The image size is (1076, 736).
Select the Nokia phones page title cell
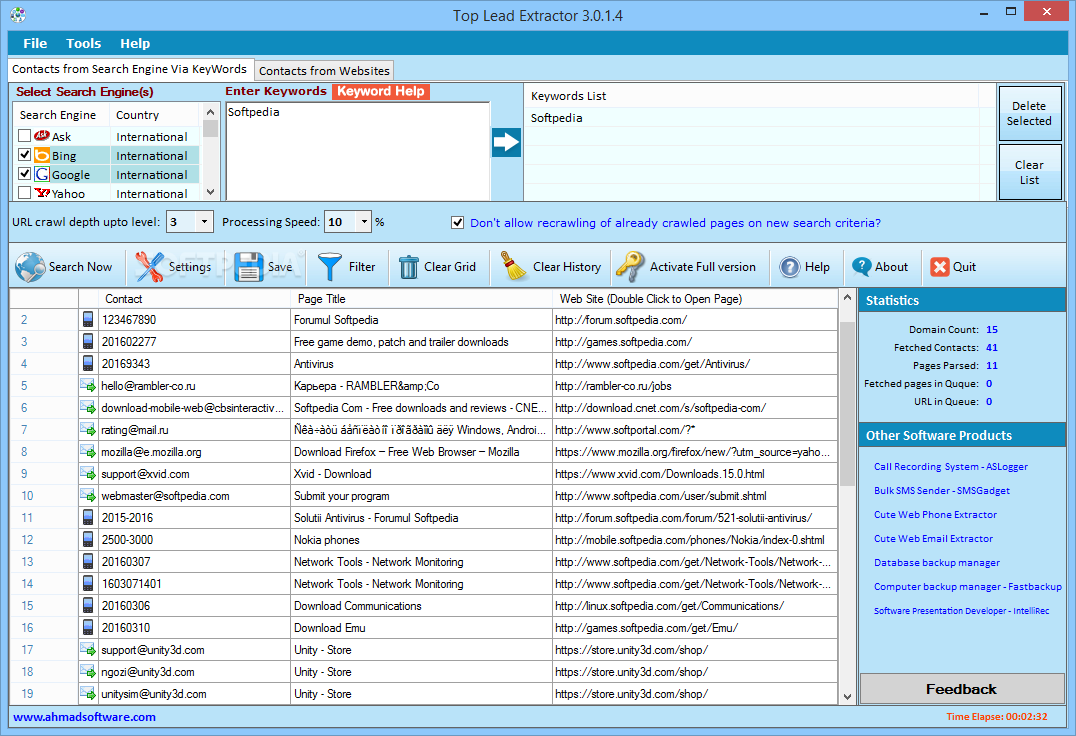tap(421, 539)
